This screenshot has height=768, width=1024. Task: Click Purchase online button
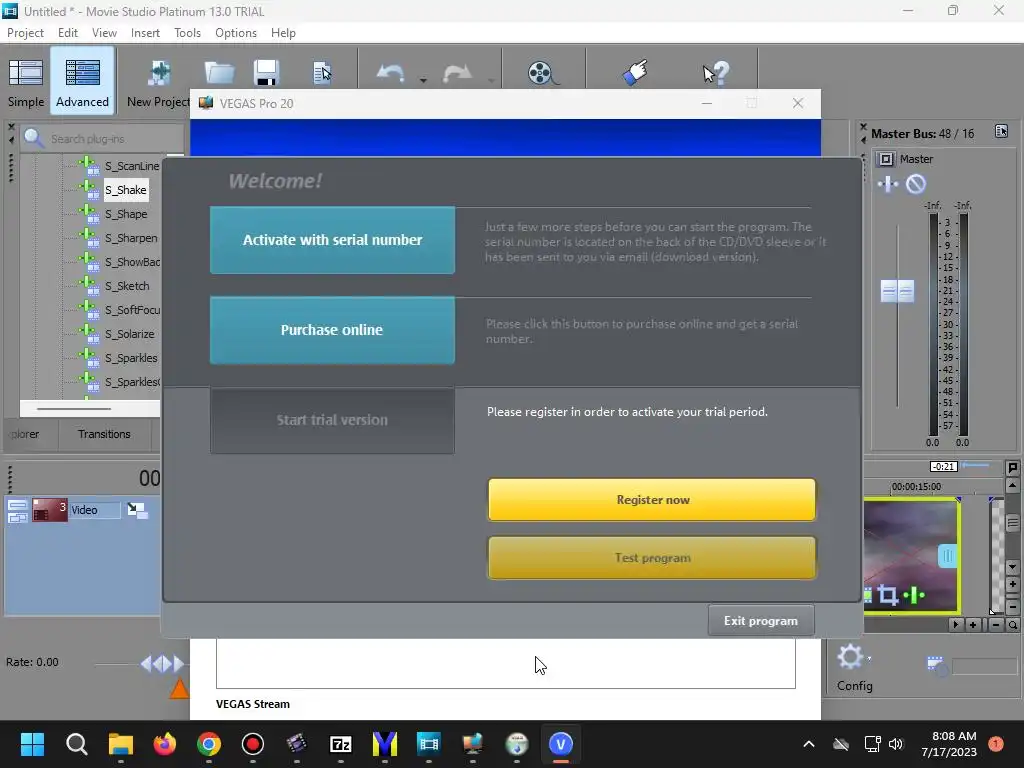(332, 330)
